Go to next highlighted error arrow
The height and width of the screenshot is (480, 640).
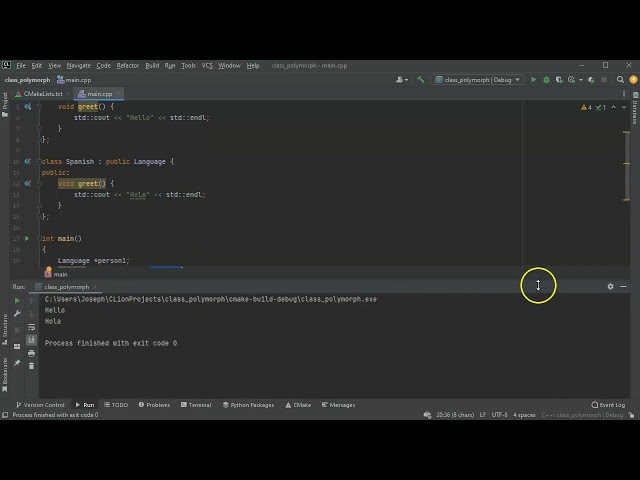(x=624, y=107)
